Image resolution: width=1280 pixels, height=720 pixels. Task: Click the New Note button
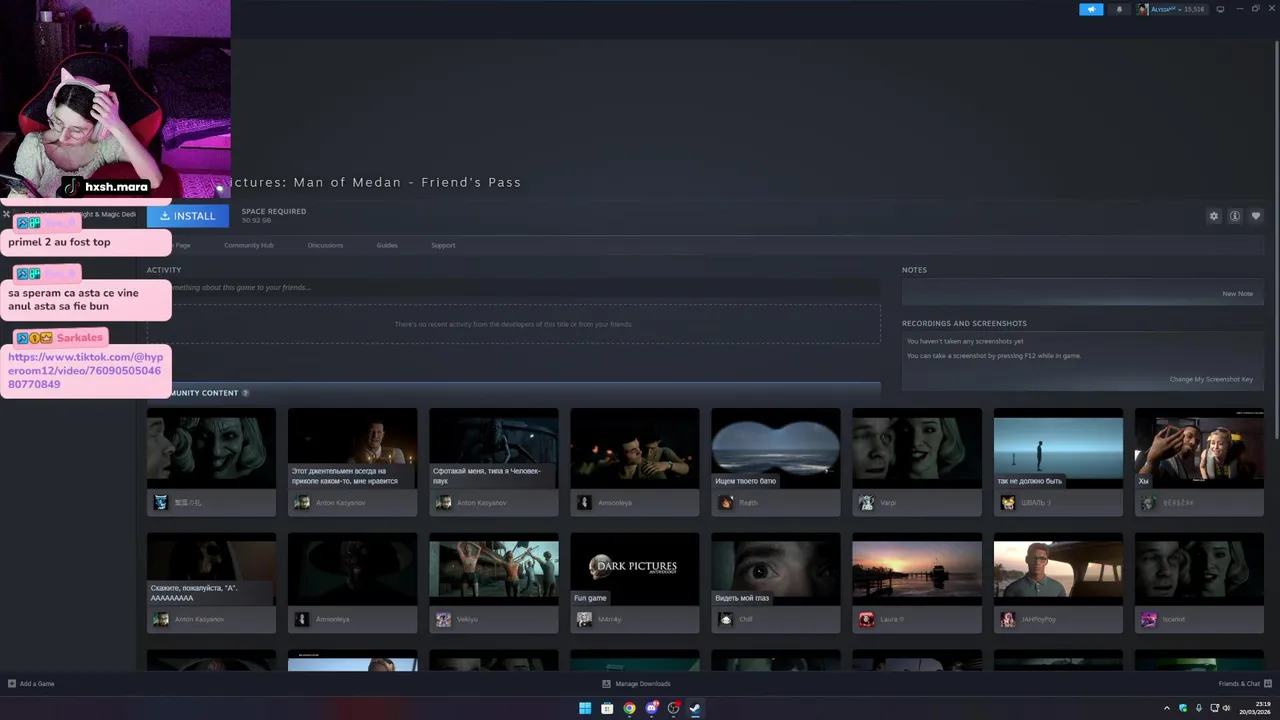[1237, 294]
